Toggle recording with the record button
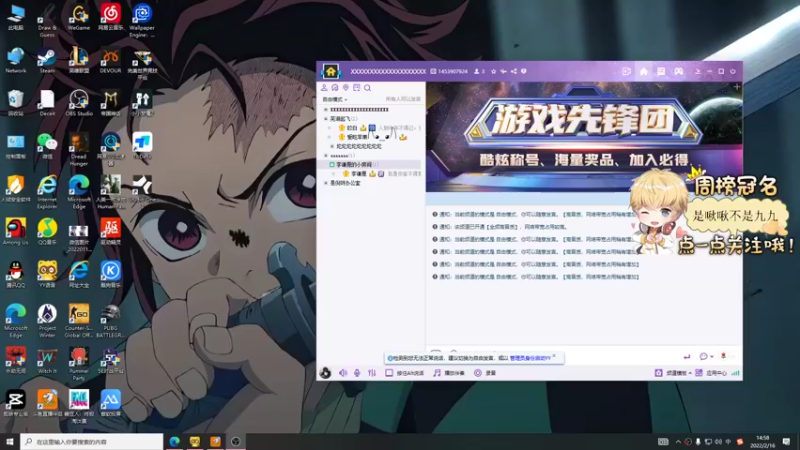The height and width of the screenshot is (450, 800). tap(478, 373)
